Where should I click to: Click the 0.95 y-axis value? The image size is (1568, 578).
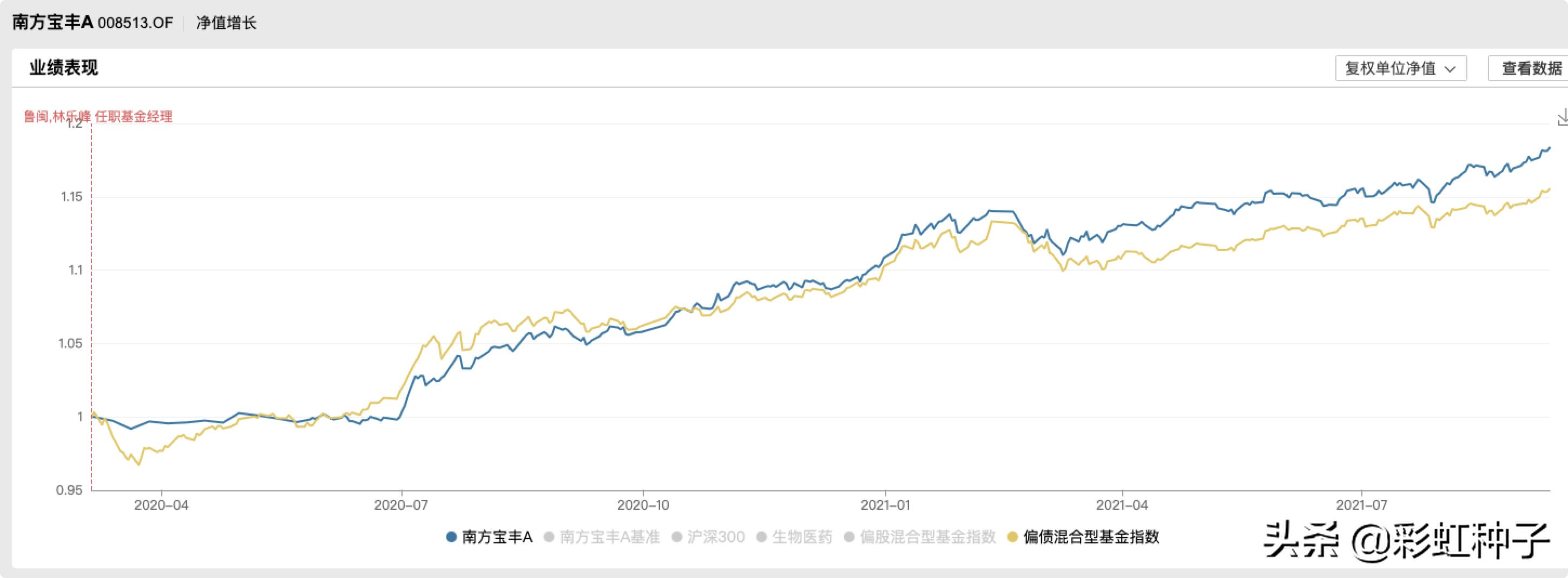point(69,490)
